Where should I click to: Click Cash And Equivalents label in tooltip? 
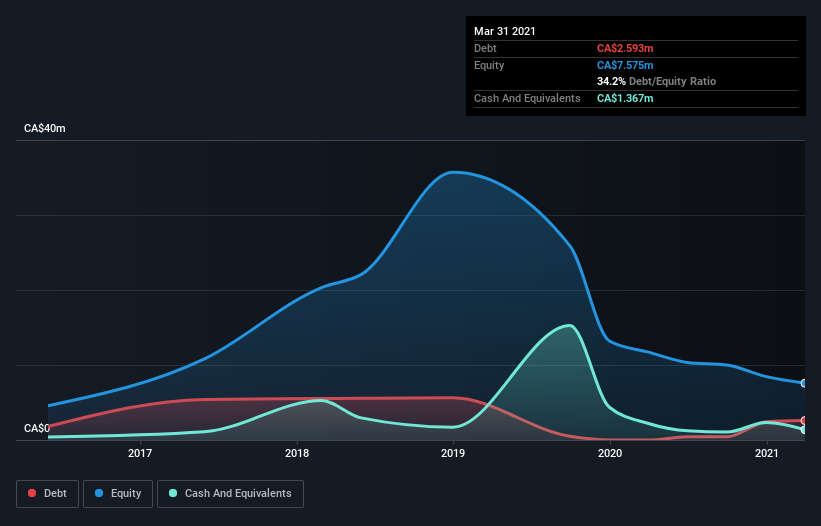click(527, 98)
